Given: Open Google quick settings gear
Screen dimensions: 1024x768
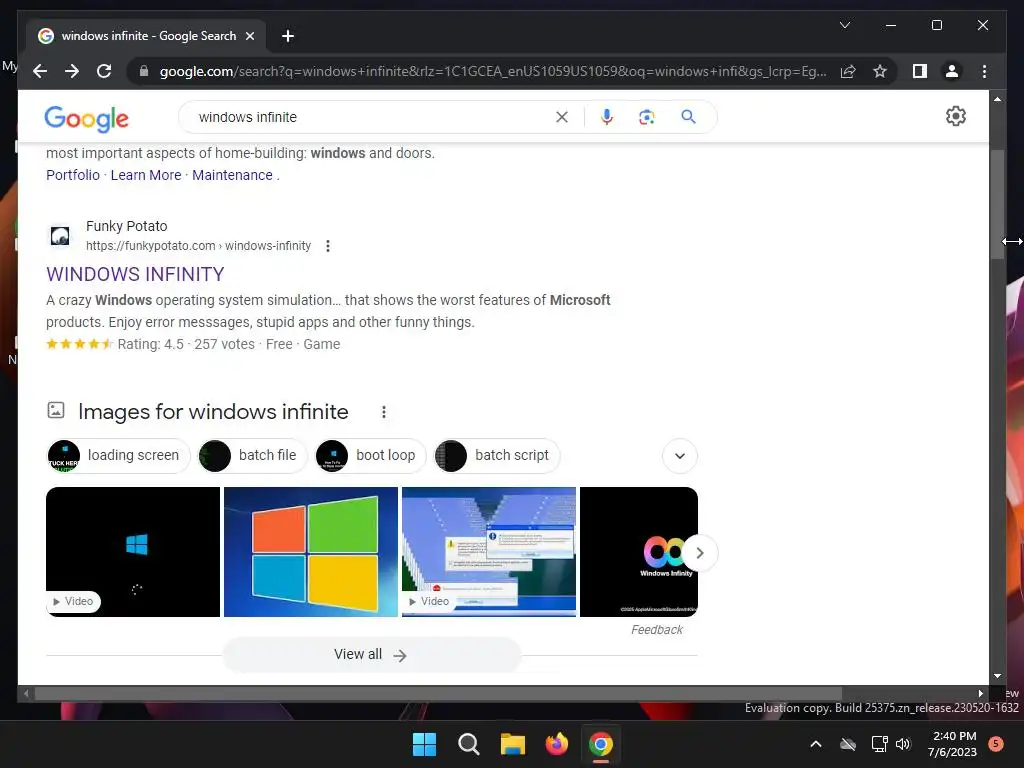Looking at the screenshot, I should (955, 116).
